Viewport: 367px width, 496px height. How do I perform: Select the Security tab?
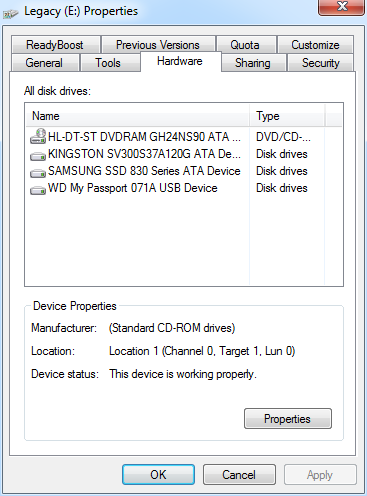click(320, 63)
